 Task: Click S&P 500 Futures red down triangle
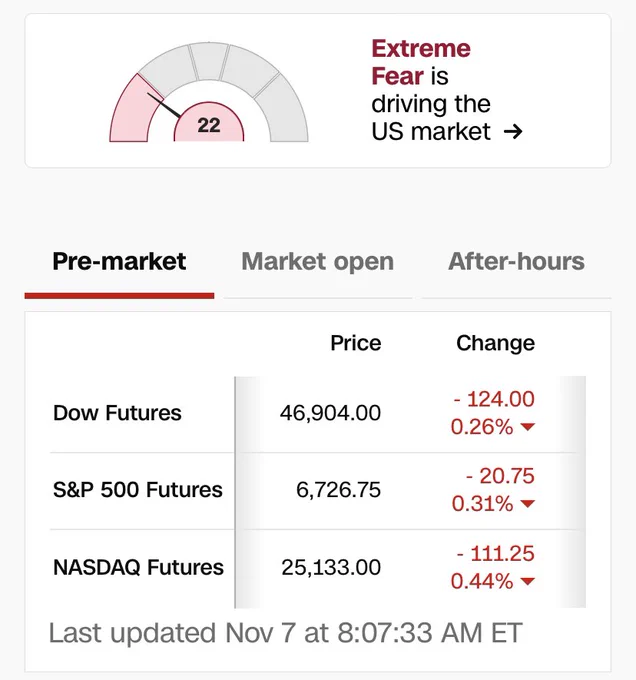(x=528, y=505)
